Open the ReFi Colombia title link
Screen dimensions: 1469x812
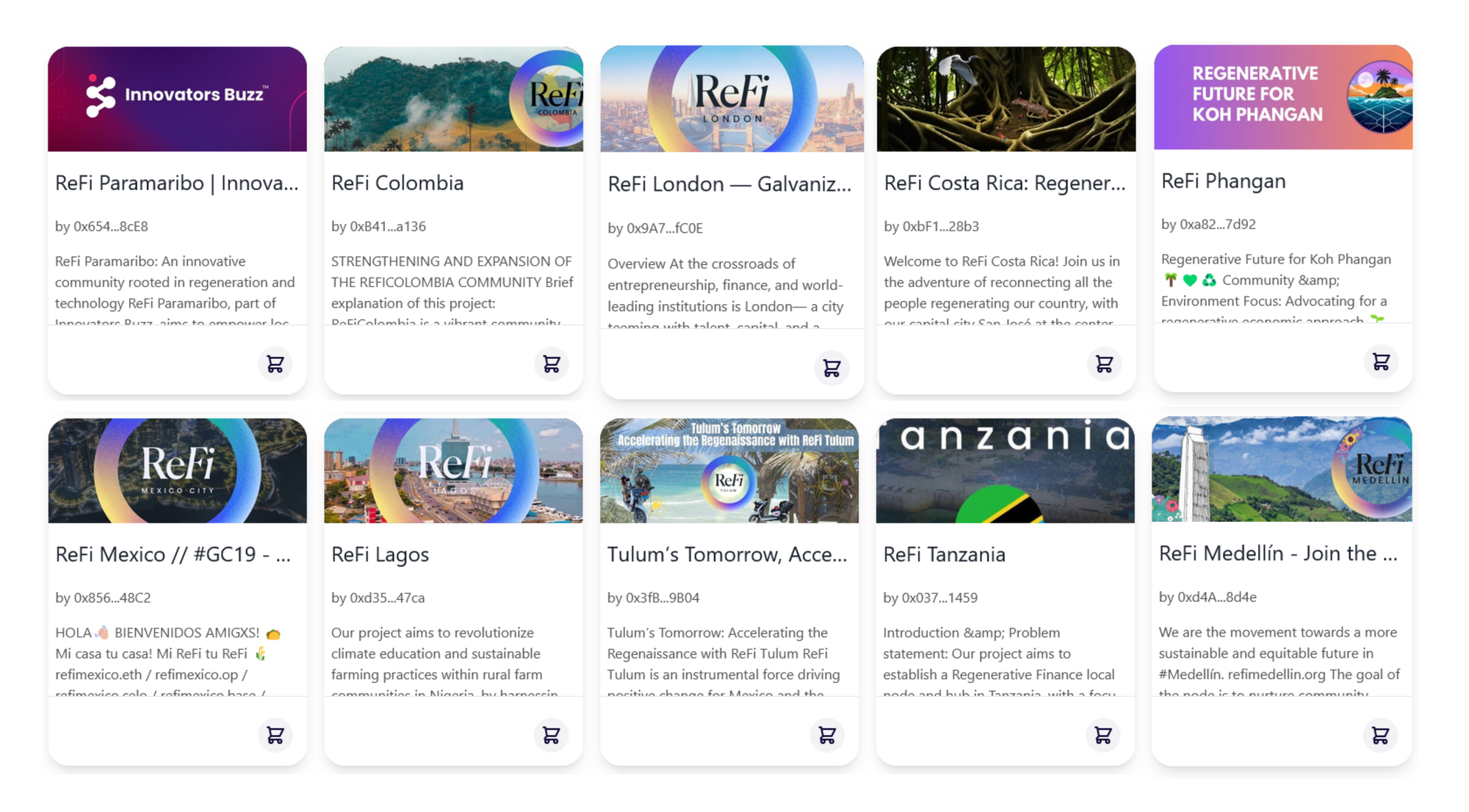click(x=397, y=183)
